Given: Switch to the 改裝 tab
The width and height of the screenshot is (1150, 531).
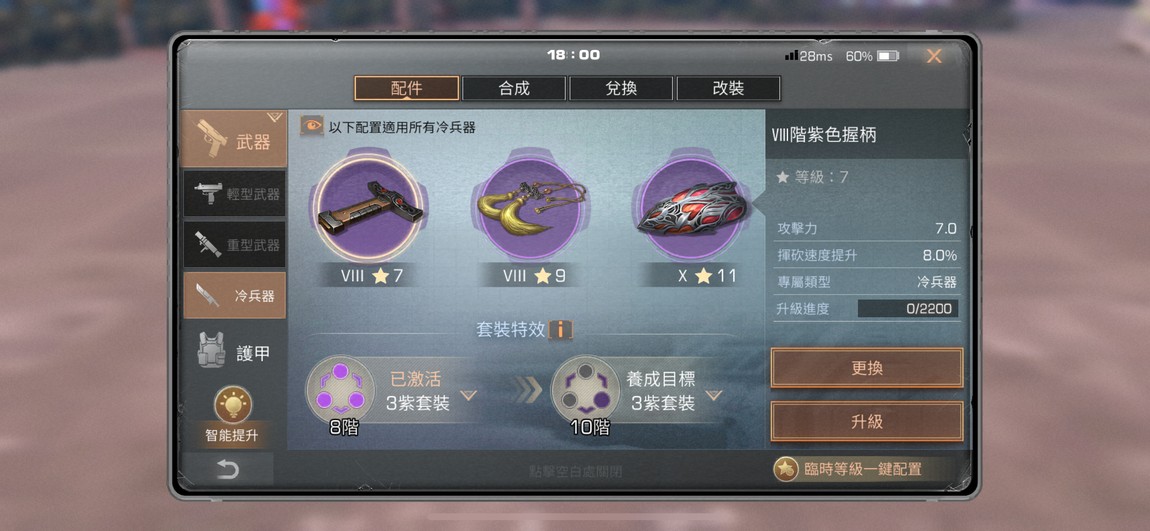Looking at the screenshot, I should click(728, 89).
